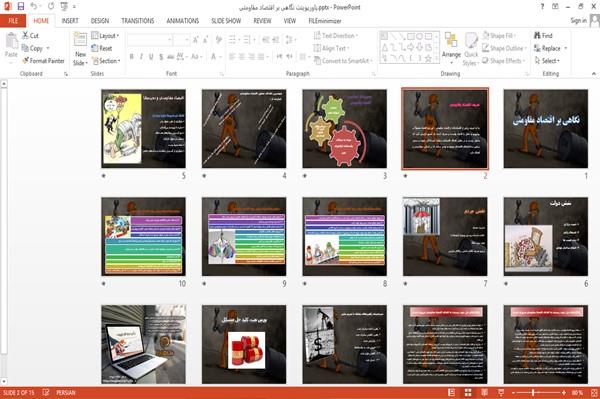
Task: Toggle Italic formatting
Action: pyautogui.click(x=141, y=57)
